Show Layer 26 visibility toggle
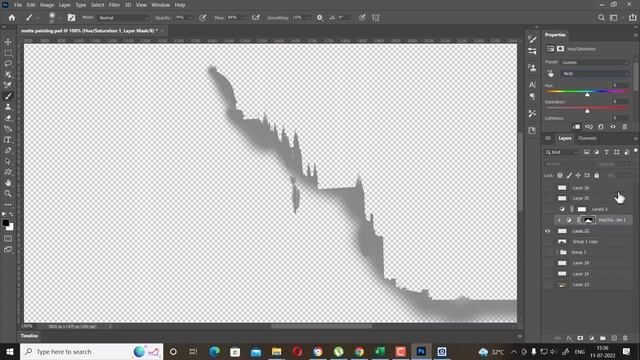 click(548, 188)
